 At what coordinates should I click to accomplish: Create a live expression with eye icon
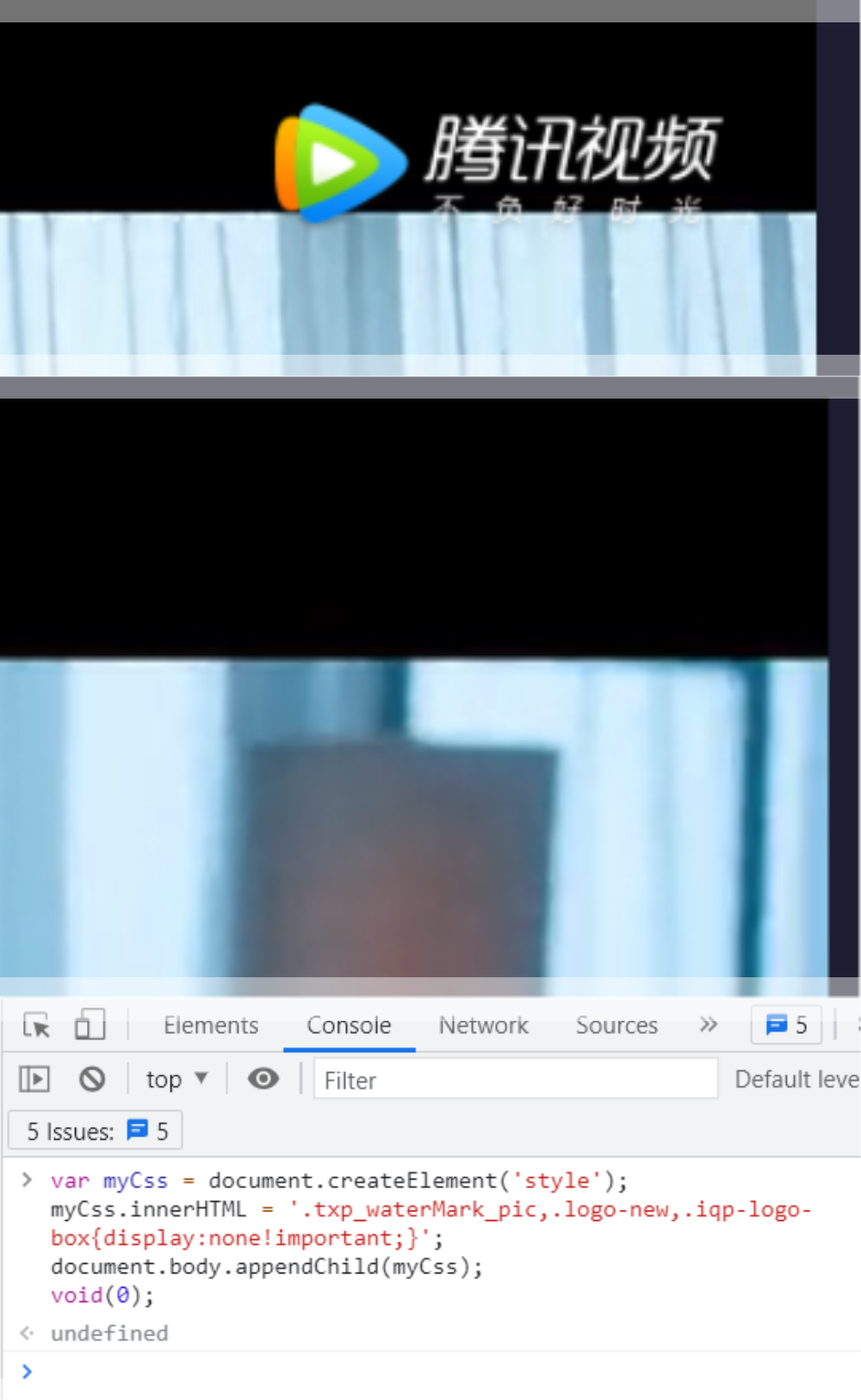(263, 1079)
